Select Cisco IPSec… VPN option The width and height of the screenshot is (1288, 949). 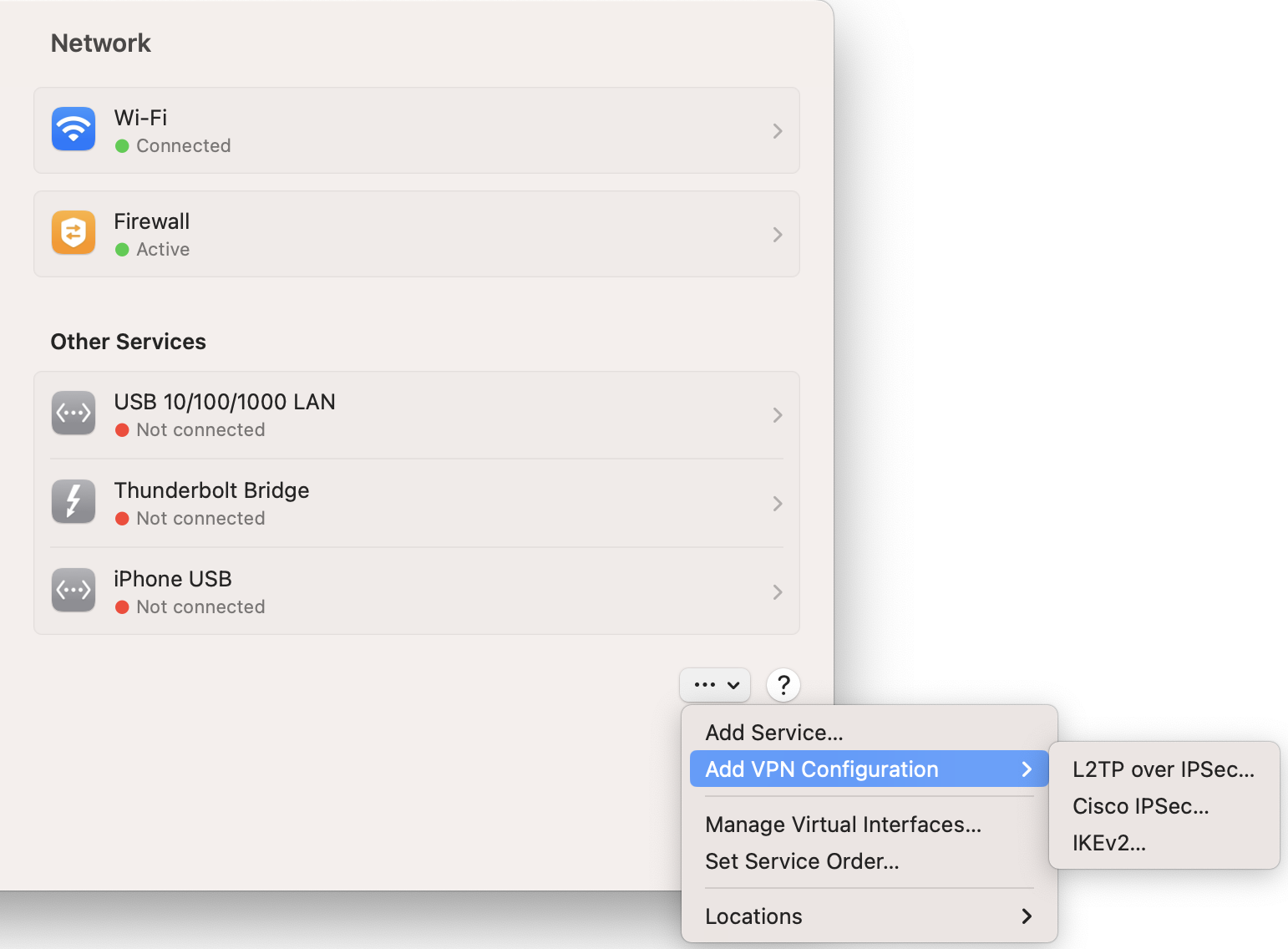tap(1164, 806)
